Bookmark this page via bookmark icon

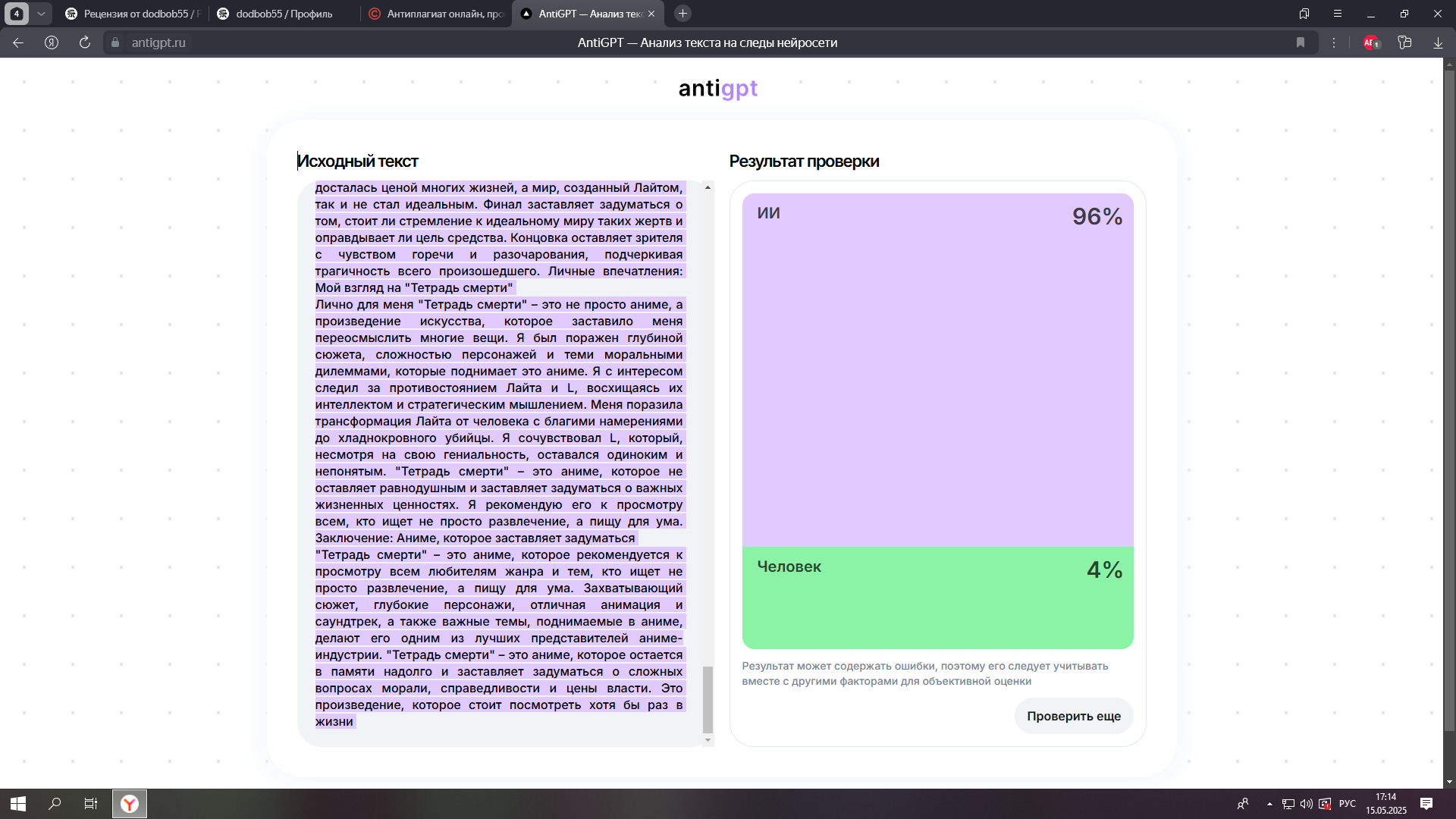pos(1301,42)
